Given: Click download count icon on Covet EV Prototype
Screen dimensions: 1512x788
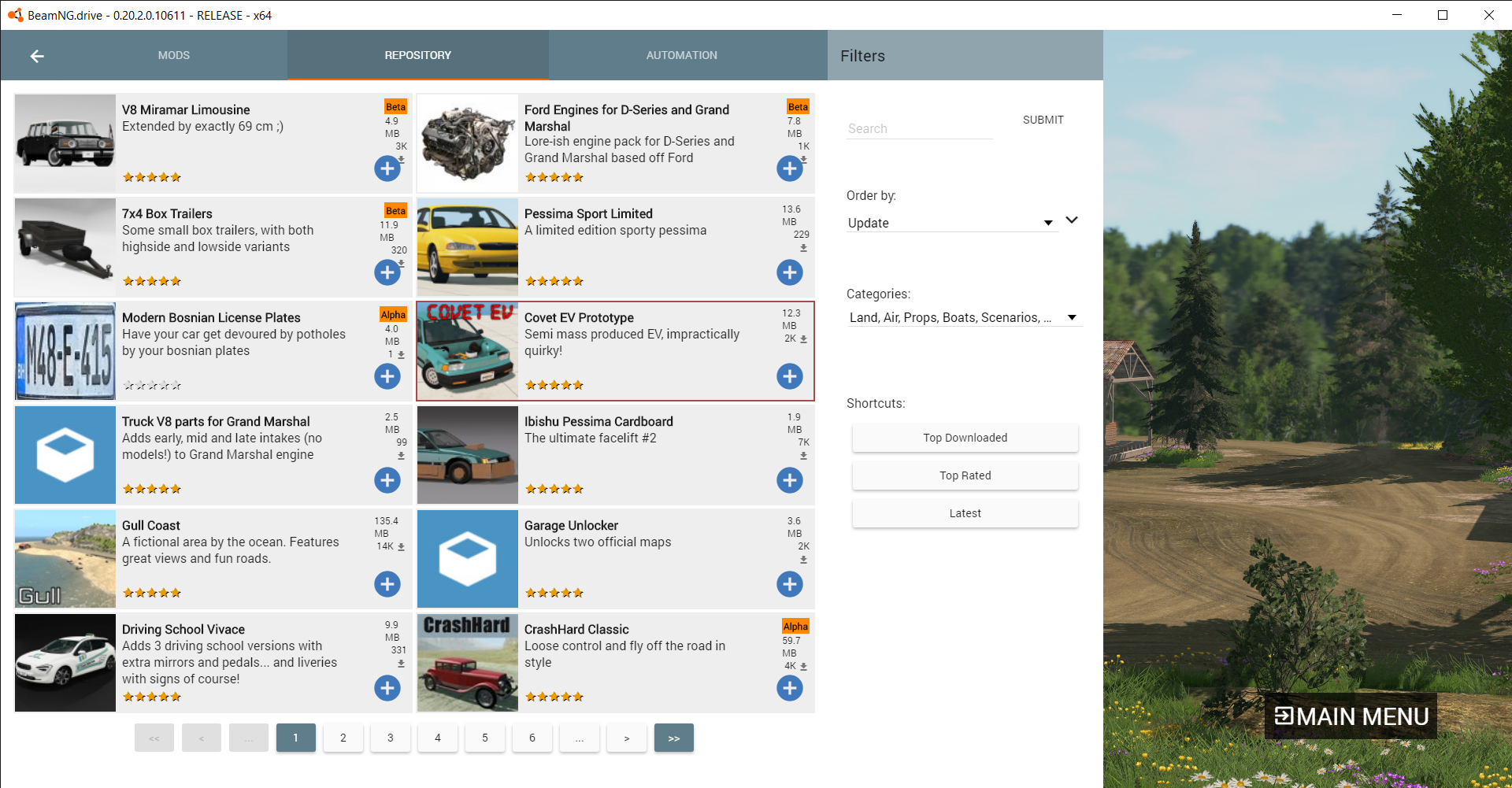Looking at the screenshot, I should (803, 339).
